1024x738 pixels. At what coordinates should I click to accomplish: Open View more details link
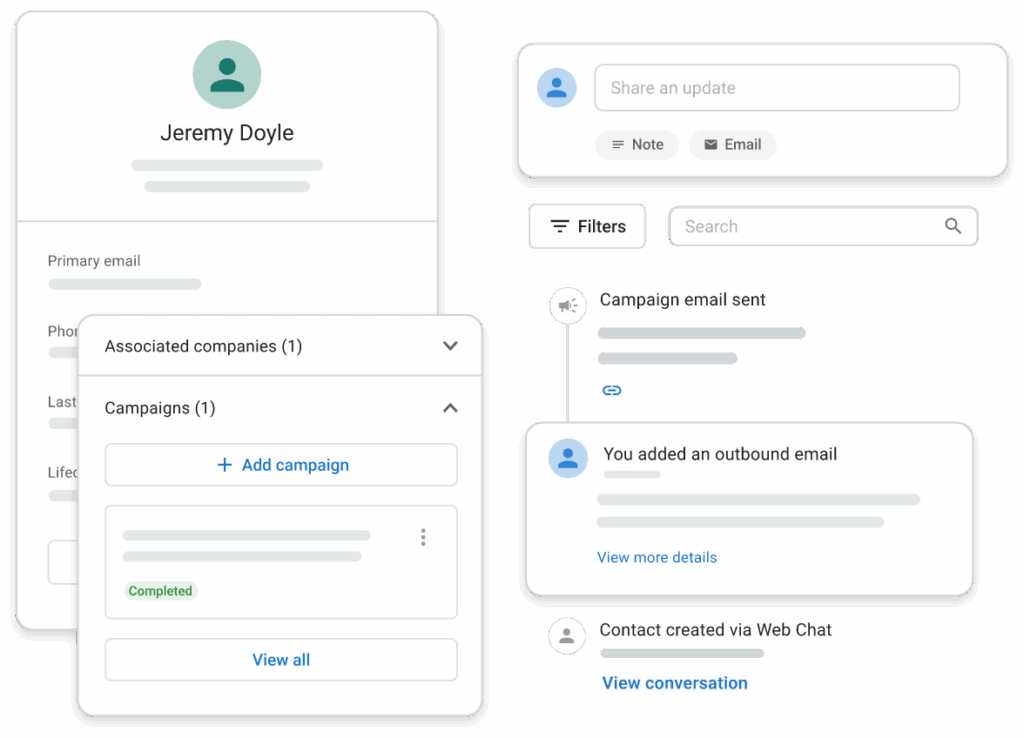point(657,557)
